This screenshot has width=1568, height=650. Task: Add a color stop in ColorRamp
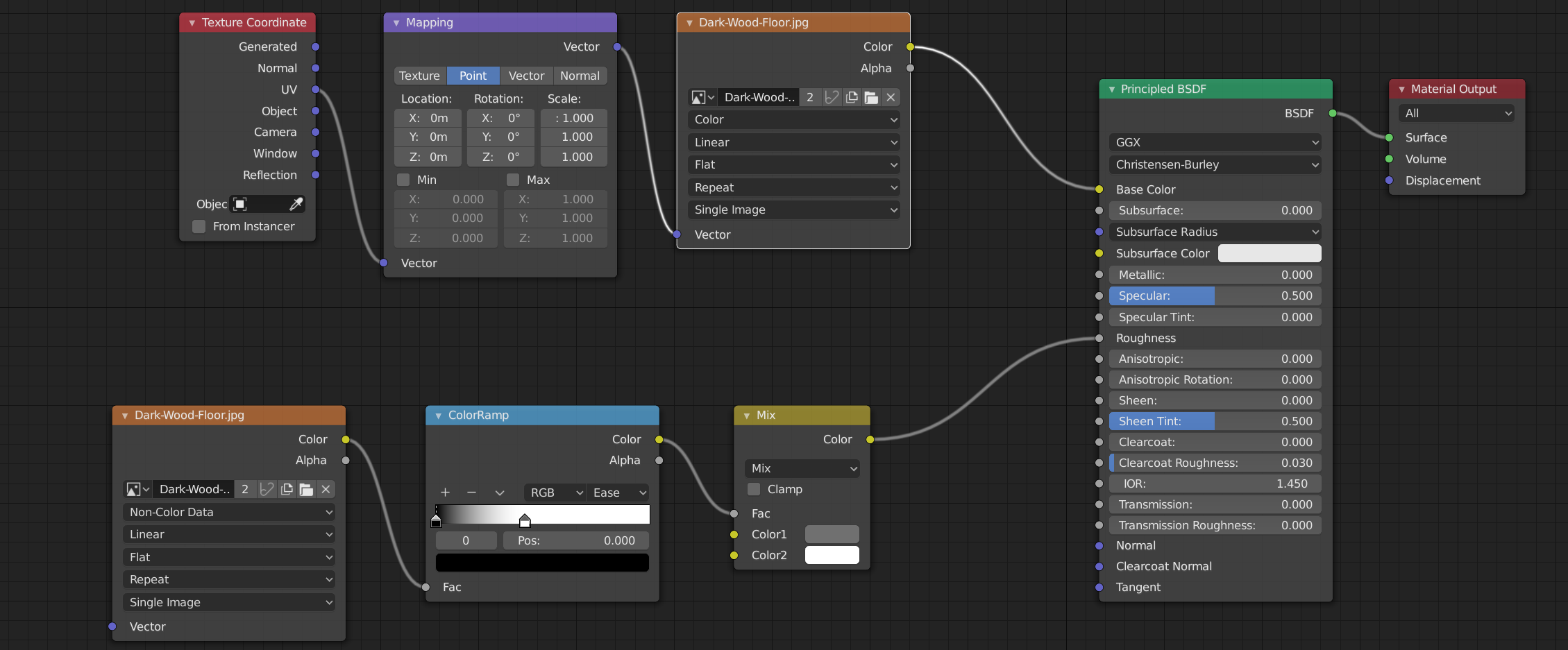[x=445, y=493]
